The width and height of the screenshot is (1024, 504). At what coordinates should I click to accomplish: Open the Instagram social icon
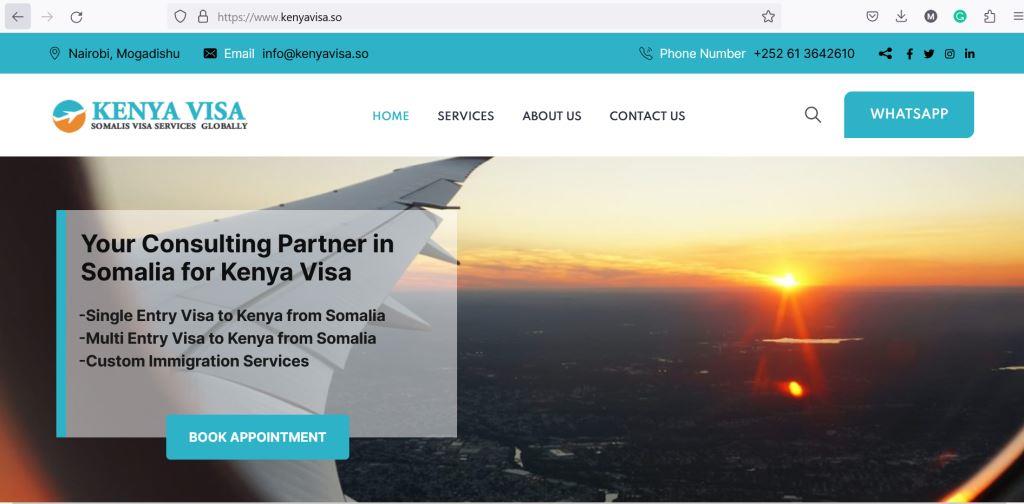[x=950, y=54]
